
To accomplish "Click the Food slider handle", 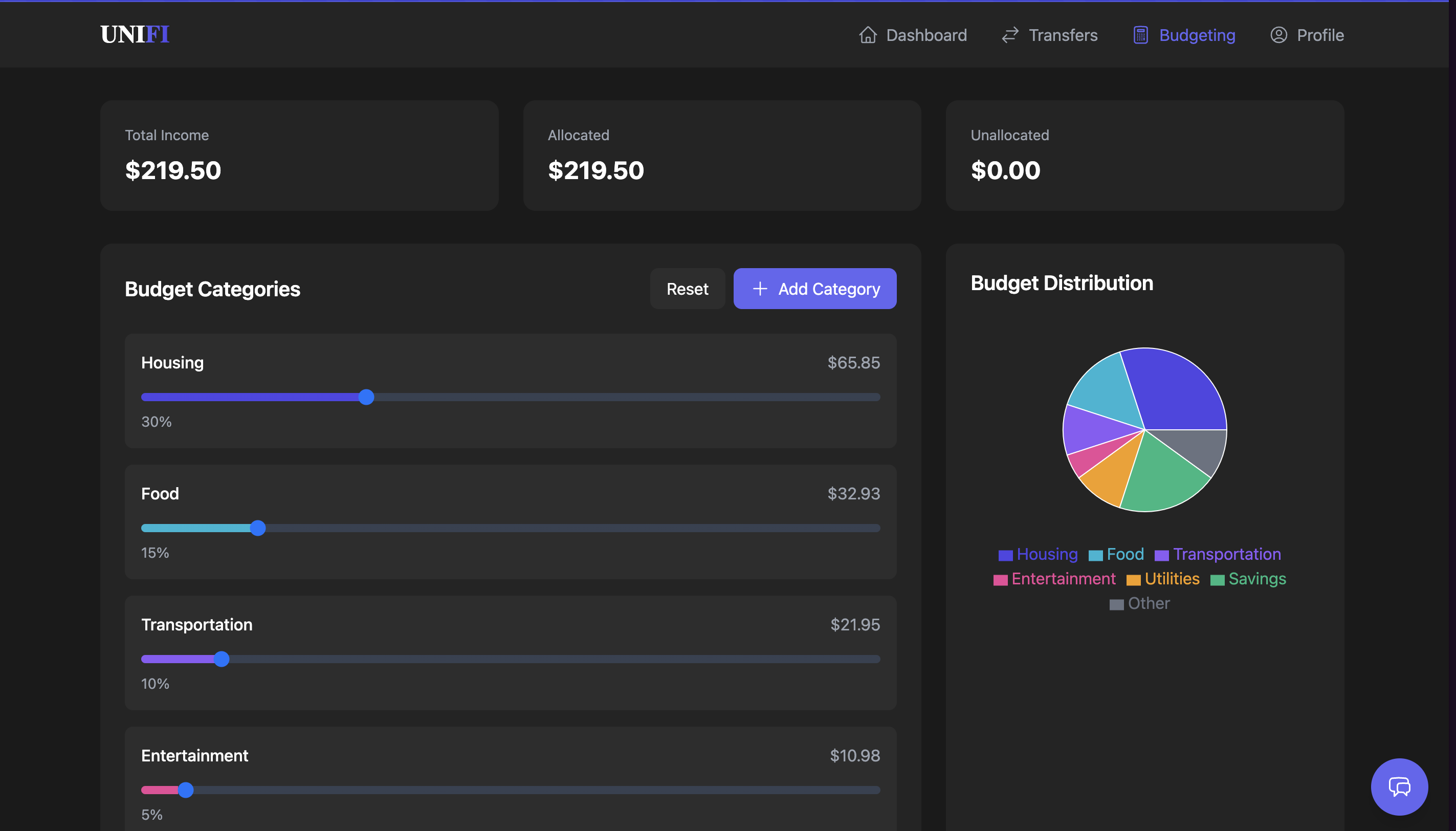I will 258,528.
